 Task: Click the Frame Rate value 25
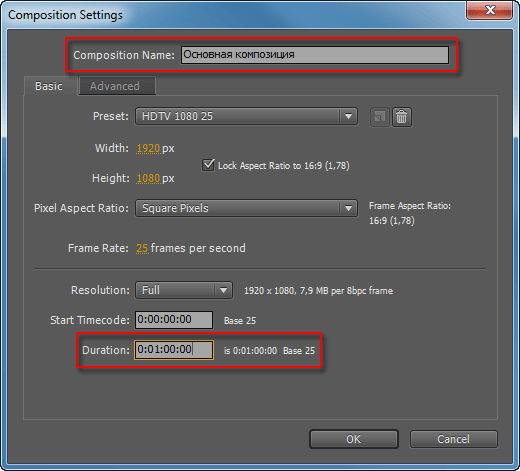[x=142, y=248]
